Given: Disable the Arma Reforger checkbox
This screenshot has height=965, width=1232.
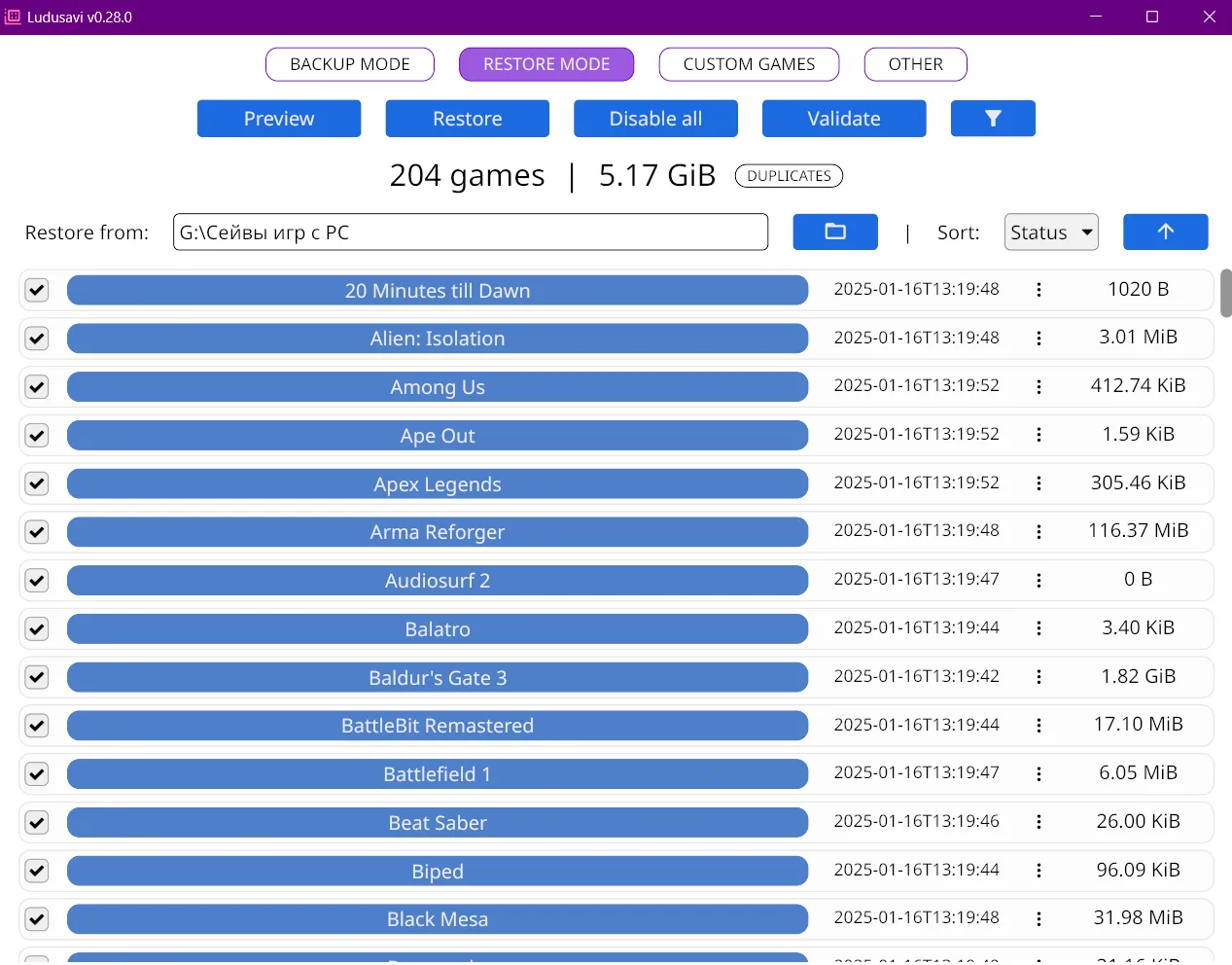Looking at the screenshot, I should [x=37, y=532].
